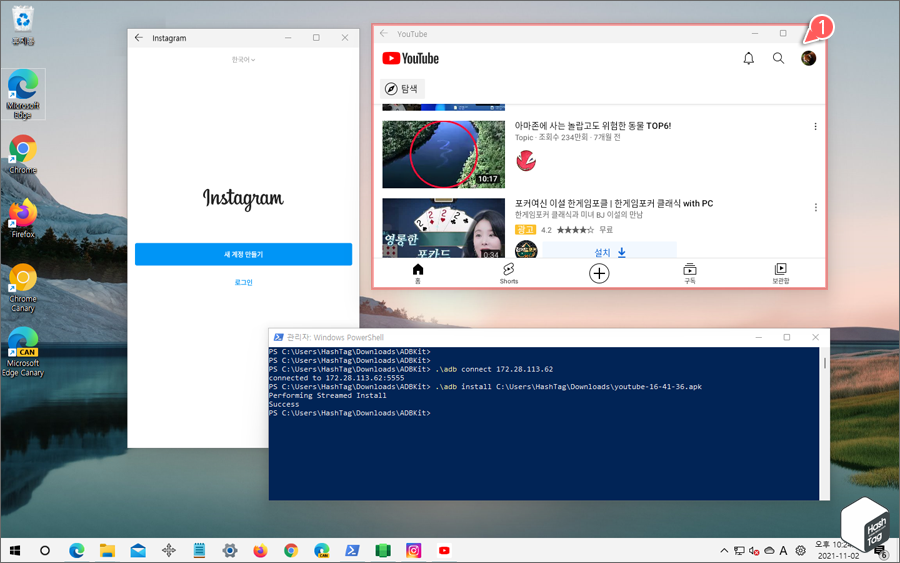Open Chrome from the taskbar

[x=291, y=551]
